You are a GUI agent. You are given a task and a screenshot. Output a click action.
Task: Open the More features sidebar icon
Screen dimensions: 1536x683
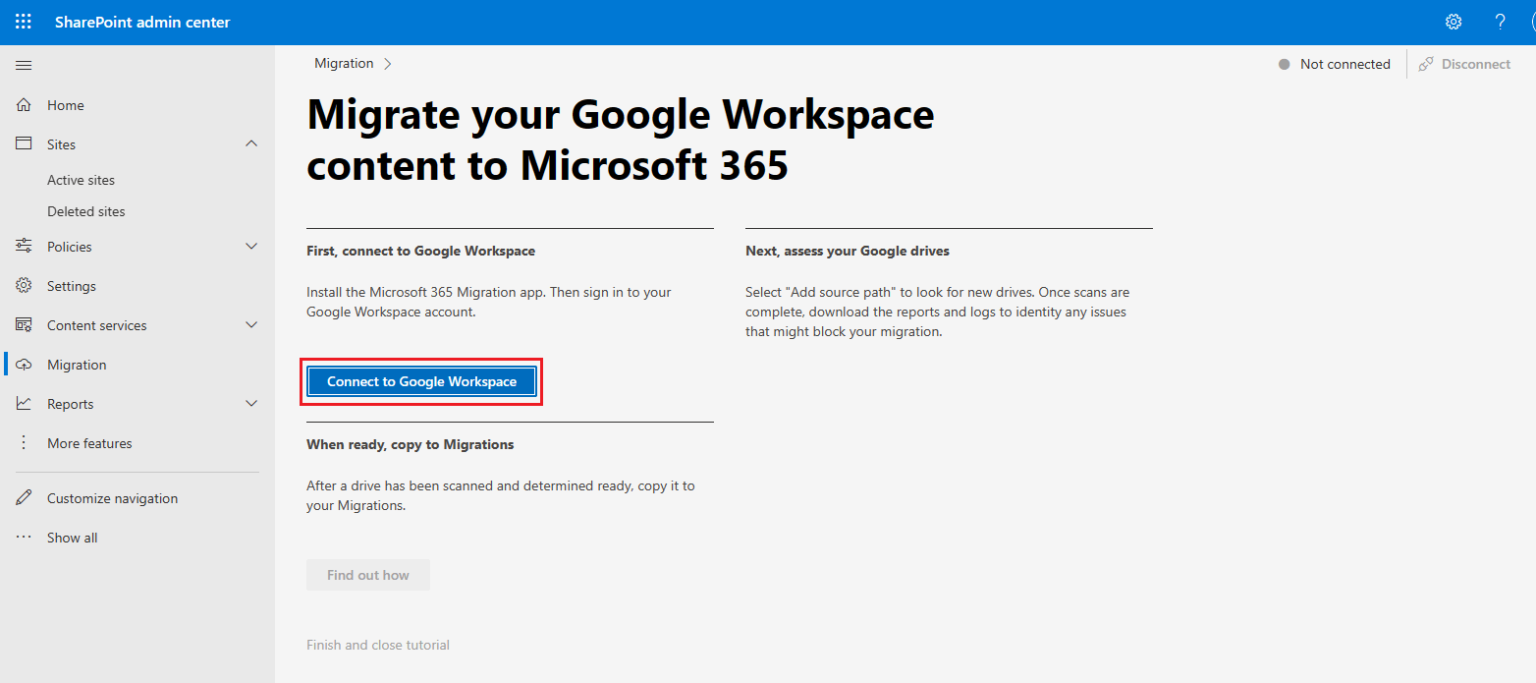(23, 442)
